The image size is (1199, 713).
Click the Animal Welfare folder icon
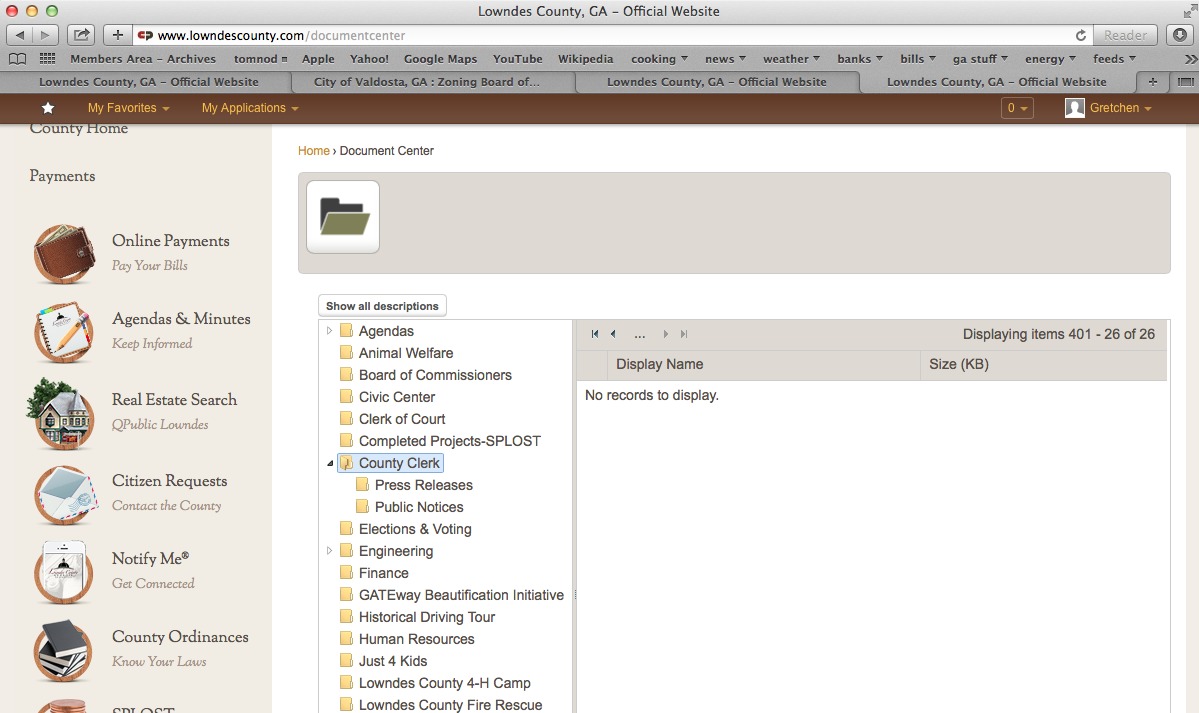coord(346,353)
